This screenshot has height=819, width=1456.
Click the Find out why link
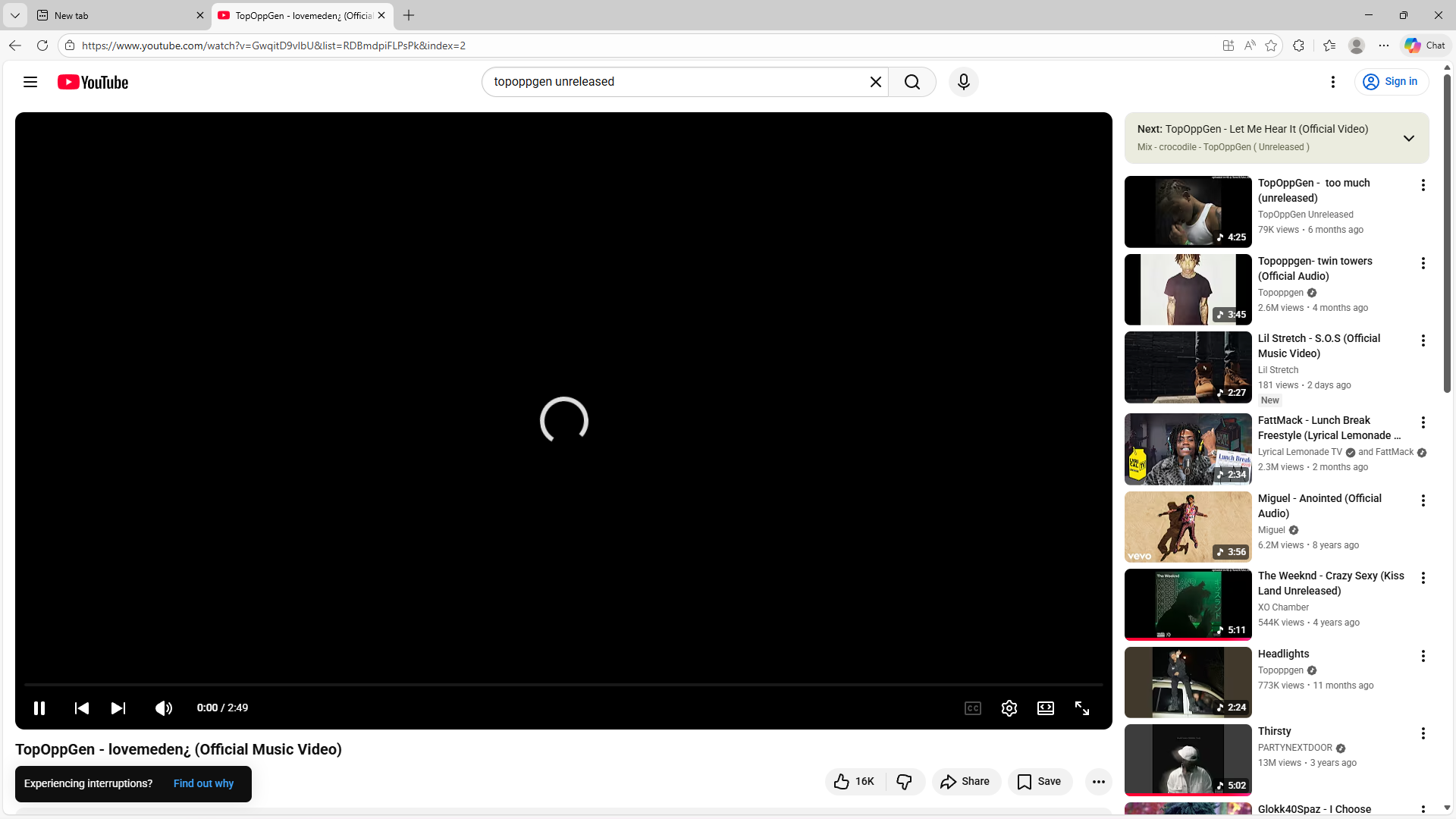click(x=203, y=784)
